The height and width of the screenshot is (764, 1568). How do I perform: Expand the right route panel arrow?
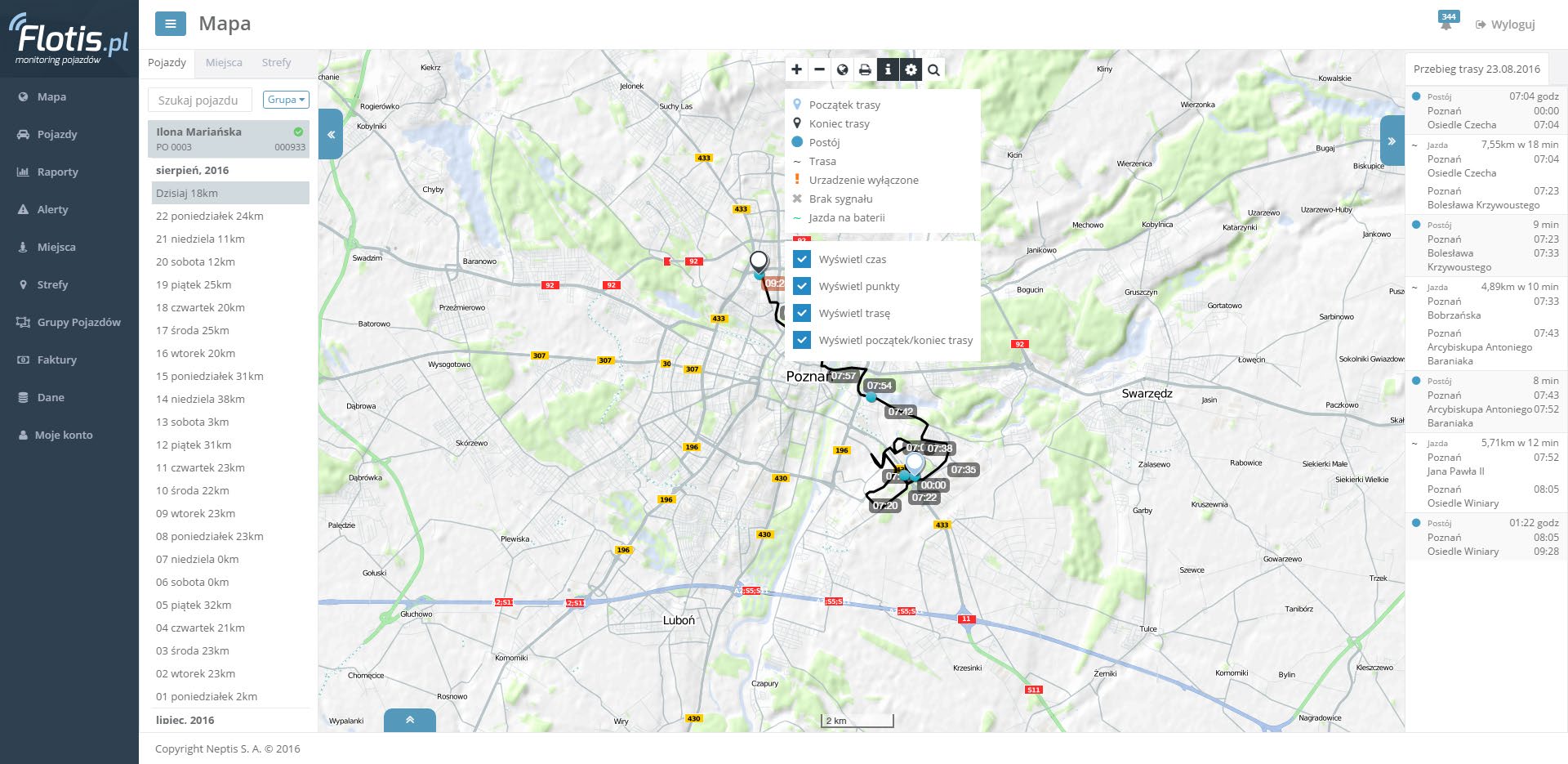click(1392, 141)
